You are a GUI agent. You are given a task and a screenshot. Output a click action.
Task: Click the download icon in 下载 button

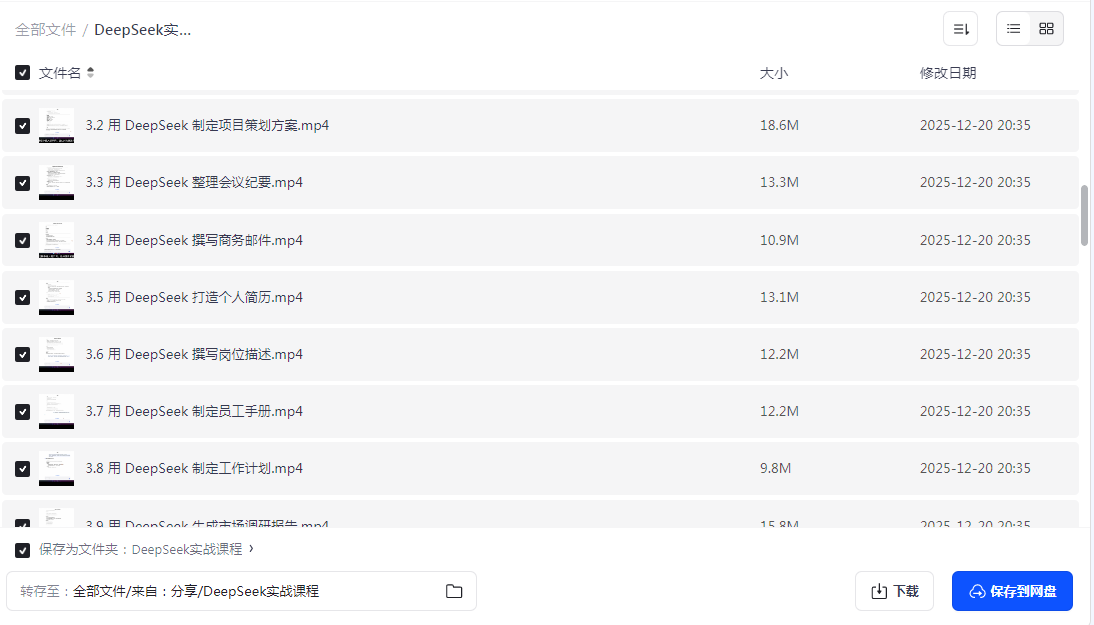879,592
